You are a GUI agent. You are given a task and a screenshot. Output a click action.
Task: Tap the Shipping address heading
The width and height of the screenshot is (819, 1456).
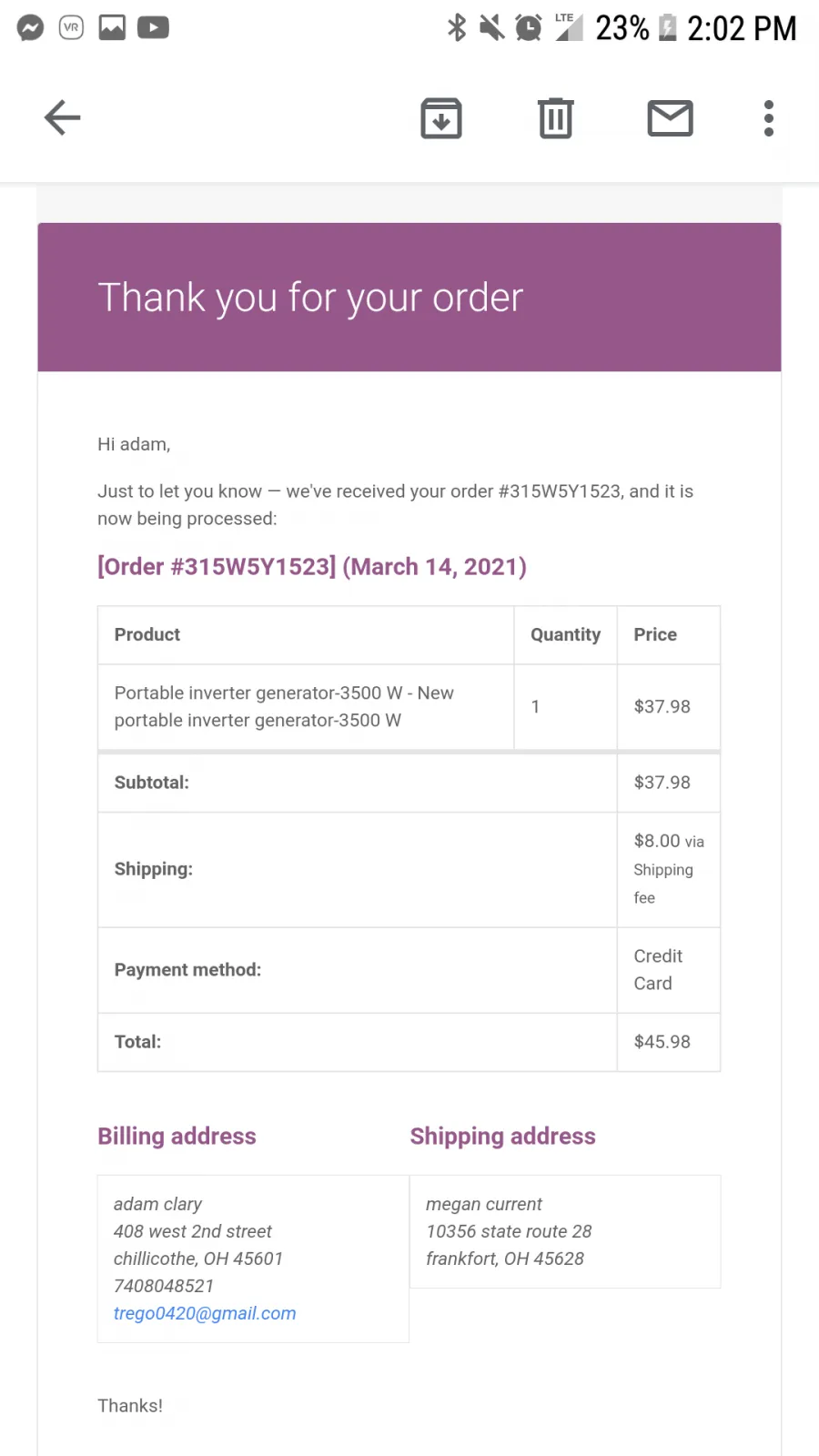click(502, 1136)
